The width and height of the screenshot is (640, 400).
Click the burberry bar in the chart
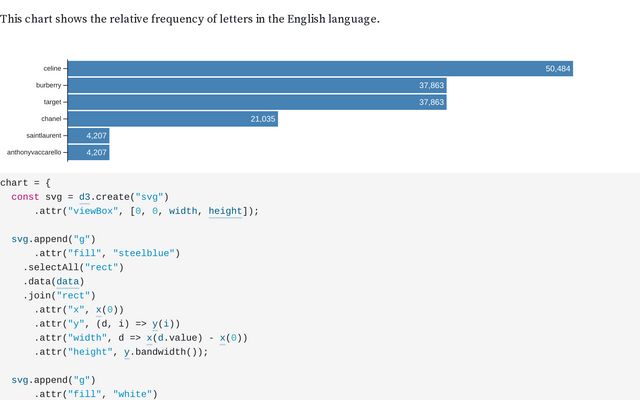257,85
